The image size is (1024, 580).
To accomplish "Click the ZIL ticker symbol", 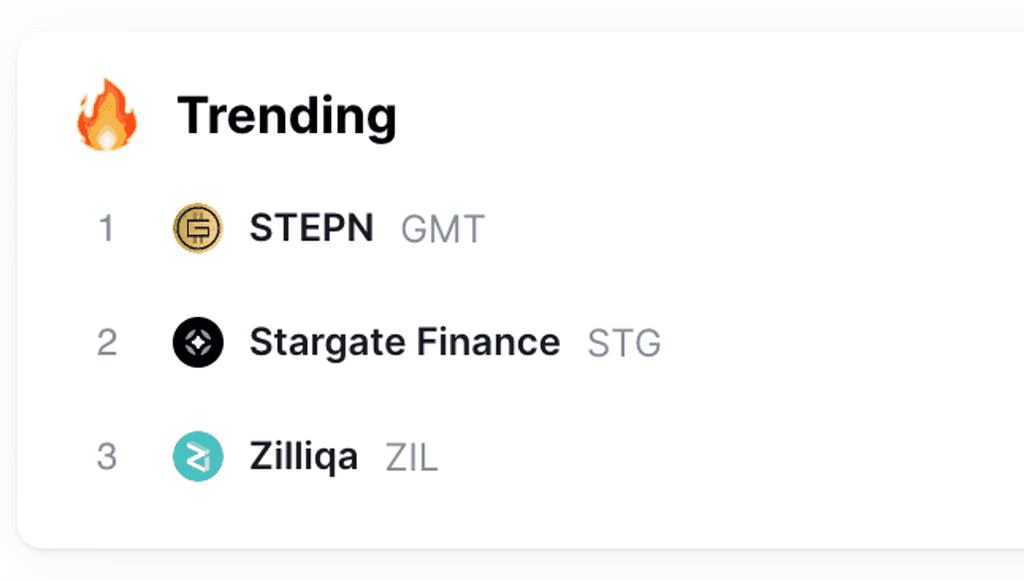I will pyautogui.click(x=411, y=458).
